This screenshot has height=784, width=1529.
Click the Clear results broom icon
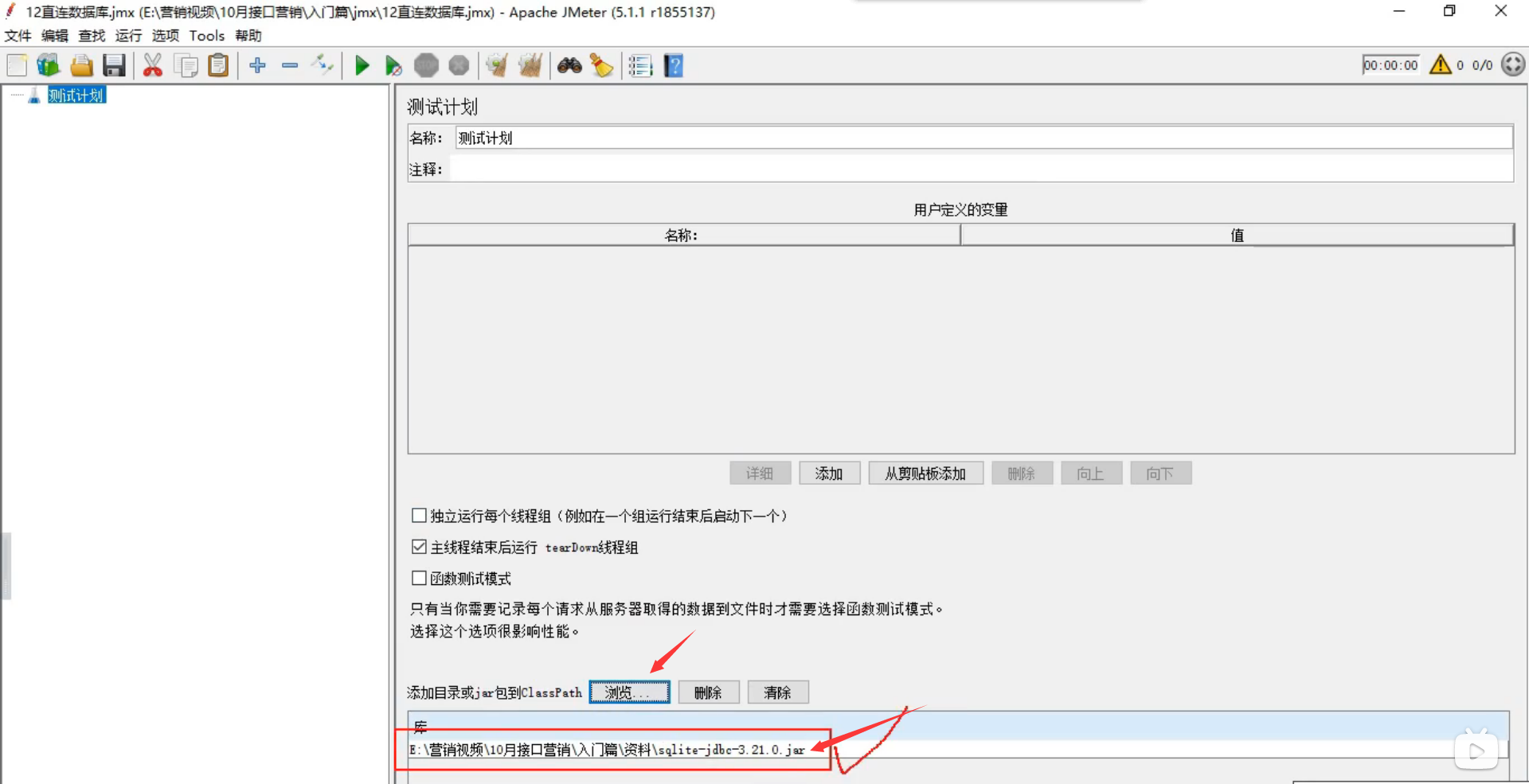497,65
